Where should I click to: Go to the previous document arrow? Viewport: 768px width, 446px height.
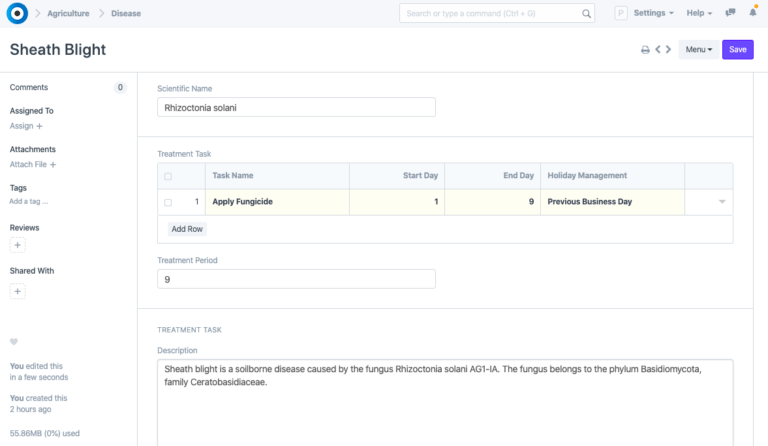(x=657, y=50)
